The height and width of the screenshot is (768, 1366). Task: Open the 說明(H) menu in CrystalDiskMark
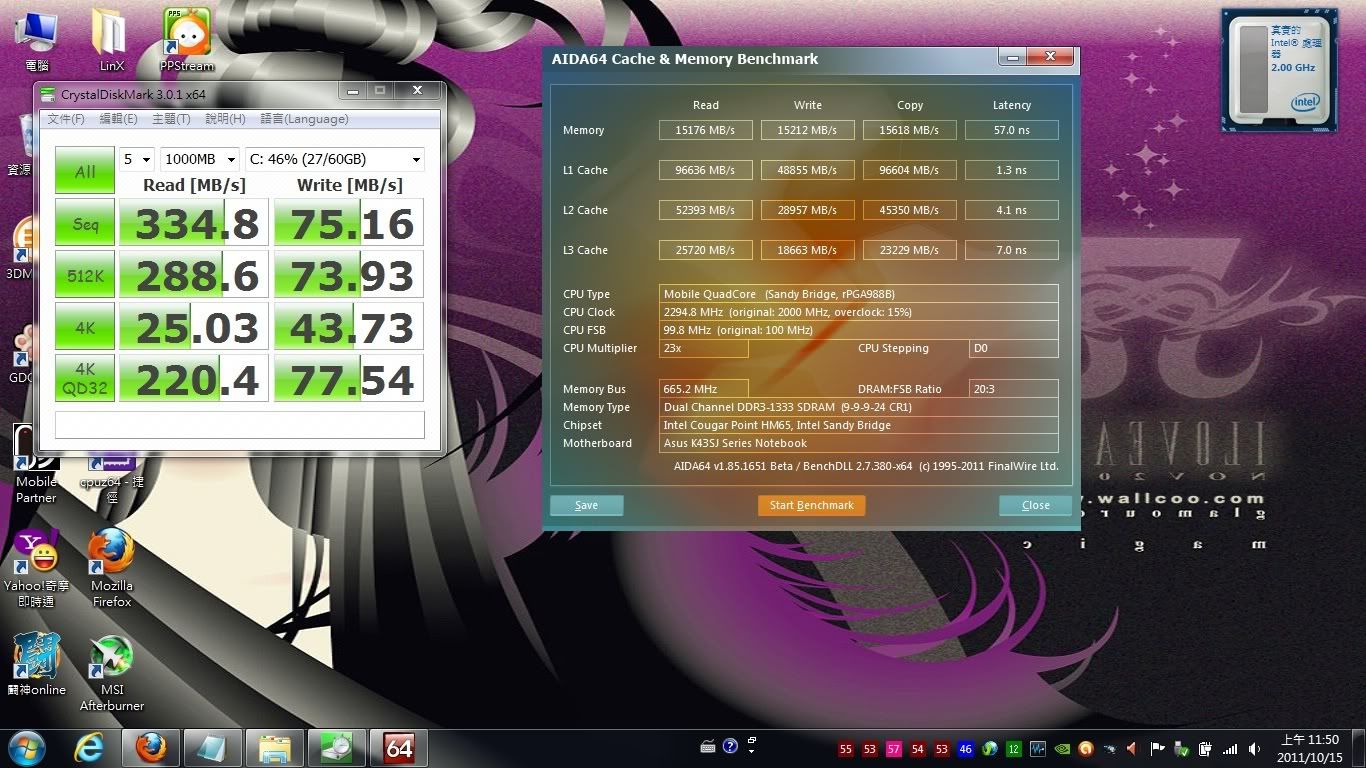coord(225,119)
